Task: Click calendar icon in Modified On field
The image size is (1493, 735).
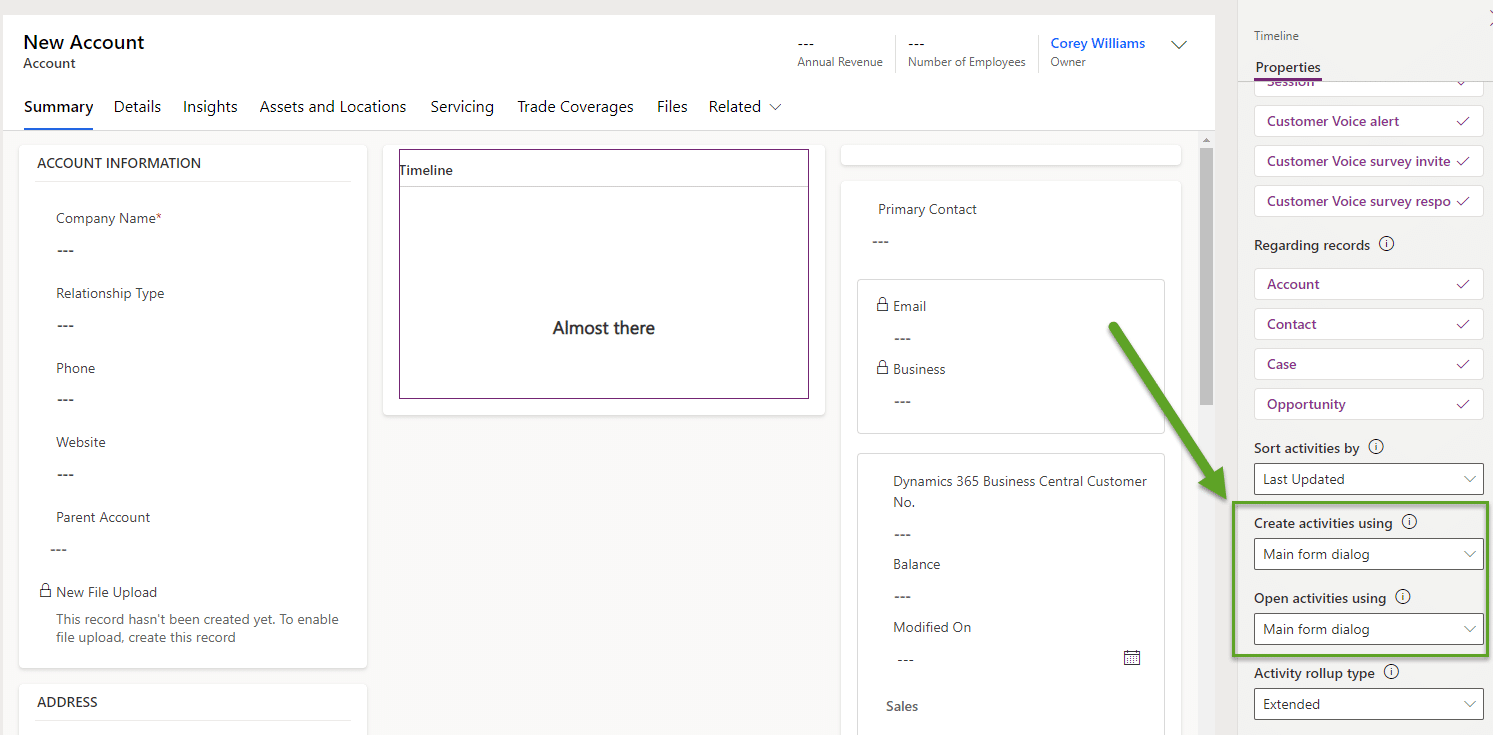Action: pyautogui.click(x=1132, y=658)
